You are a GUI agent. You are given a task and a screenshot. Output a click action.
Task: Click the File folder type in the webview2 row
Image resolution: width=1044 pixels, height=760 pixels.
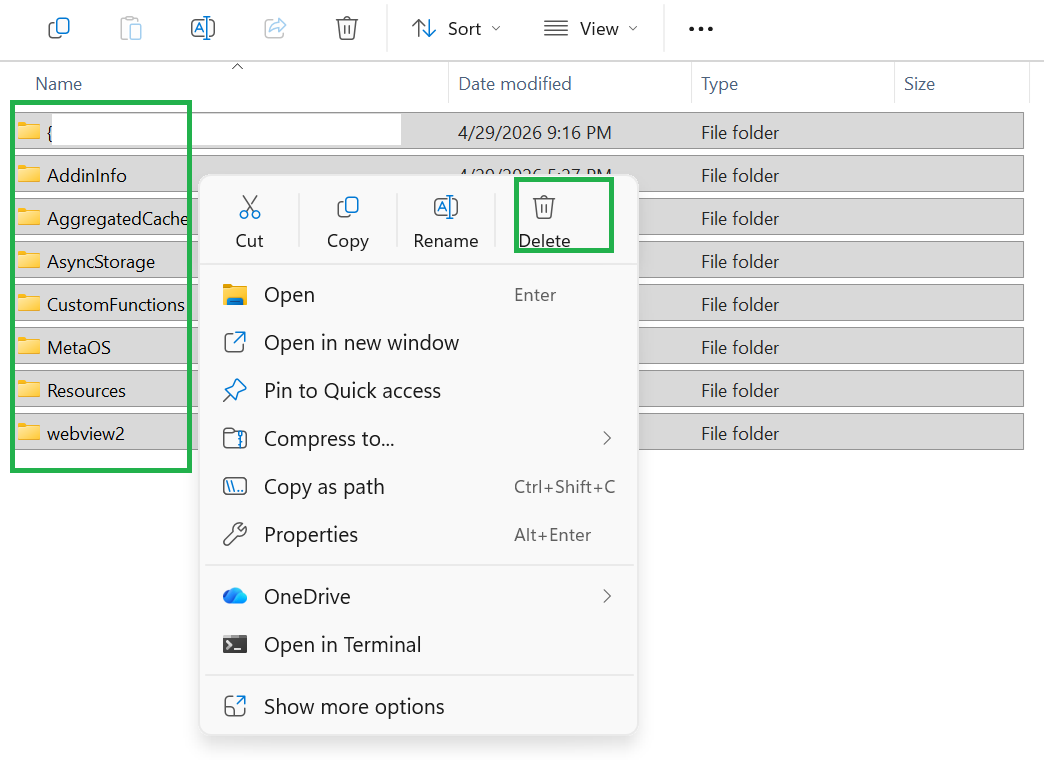(740, 434)
